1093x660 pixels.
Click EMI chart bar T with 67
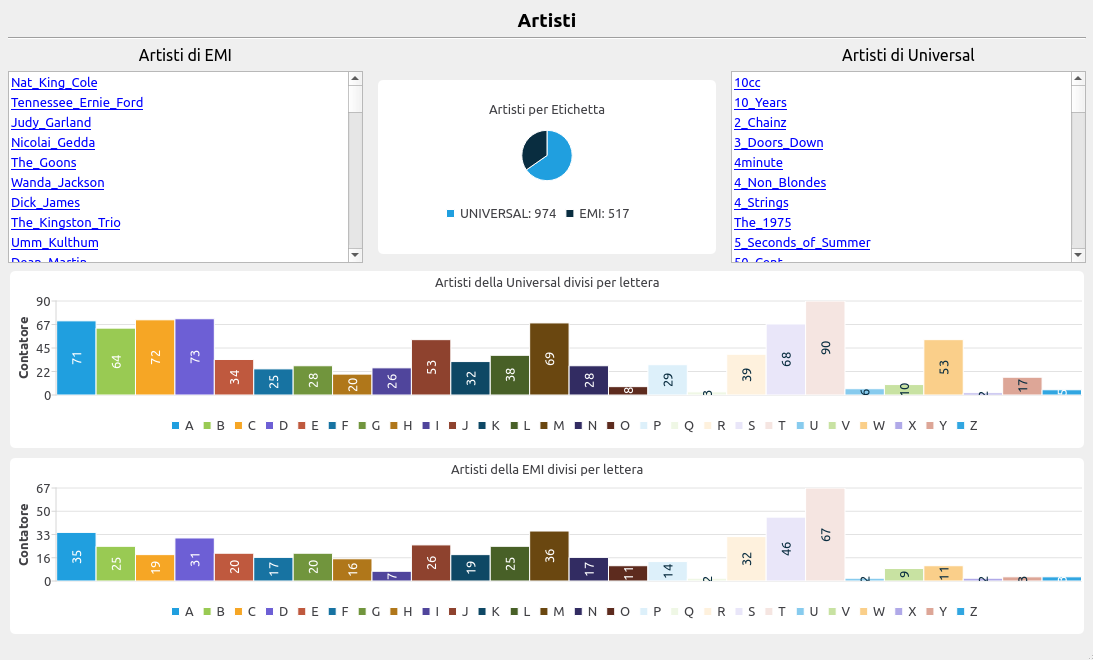click(x=825, y=535)
